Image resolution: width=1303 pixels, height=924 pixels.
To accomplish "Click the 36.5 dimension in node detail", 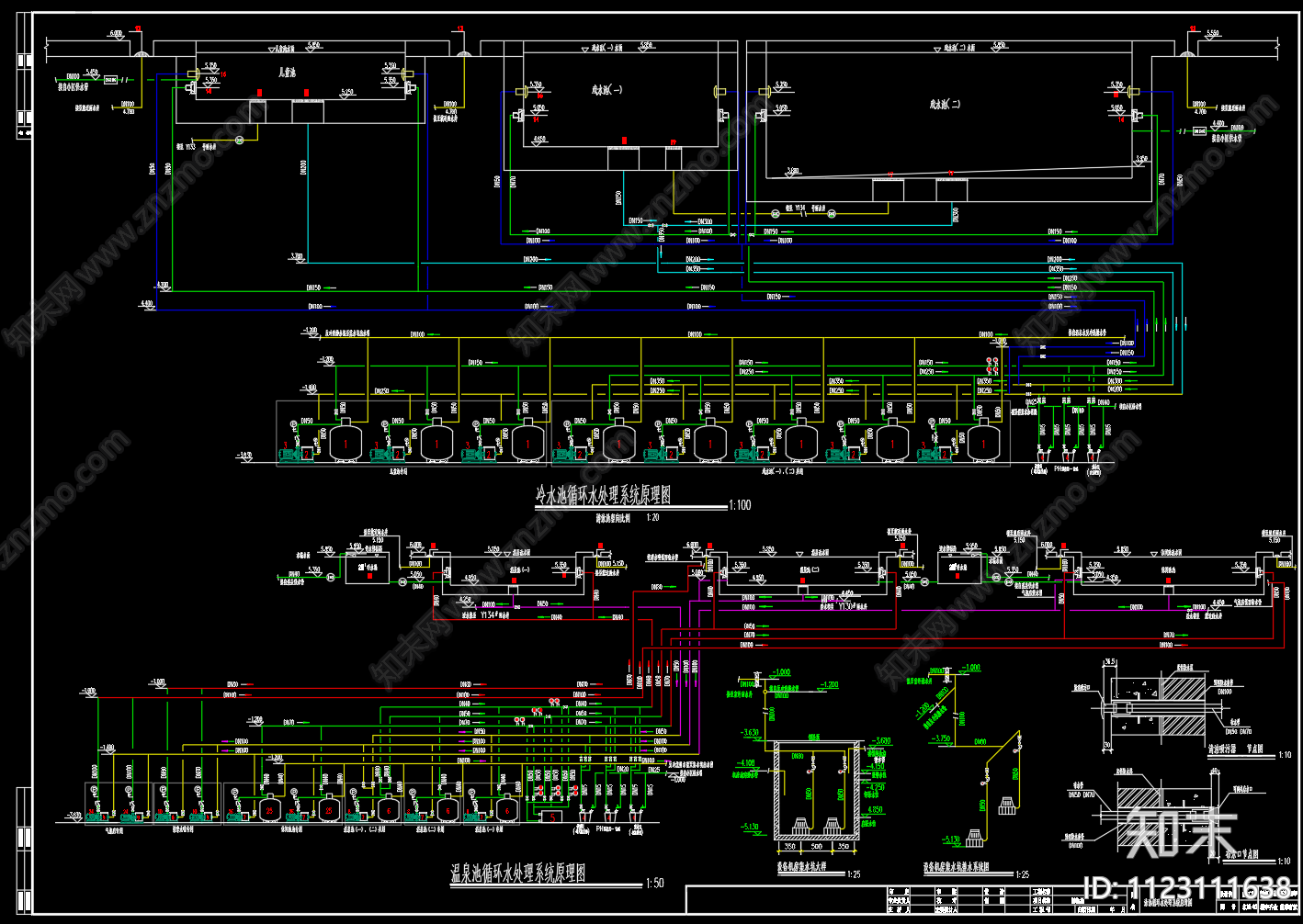I will coord(1109,661).
